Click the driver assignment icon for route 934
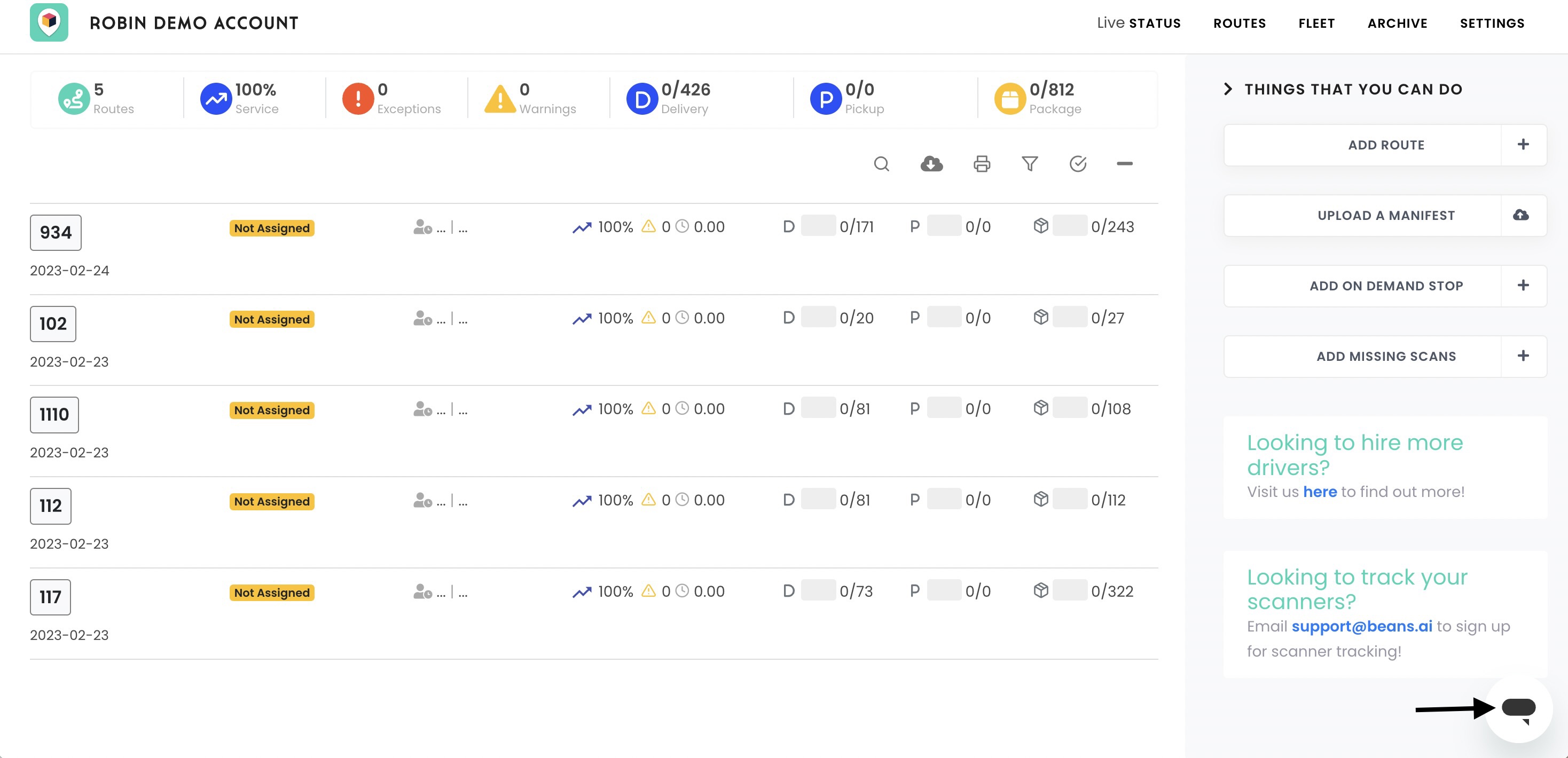Screen dimensions: 1568x758 pos(422,227)
